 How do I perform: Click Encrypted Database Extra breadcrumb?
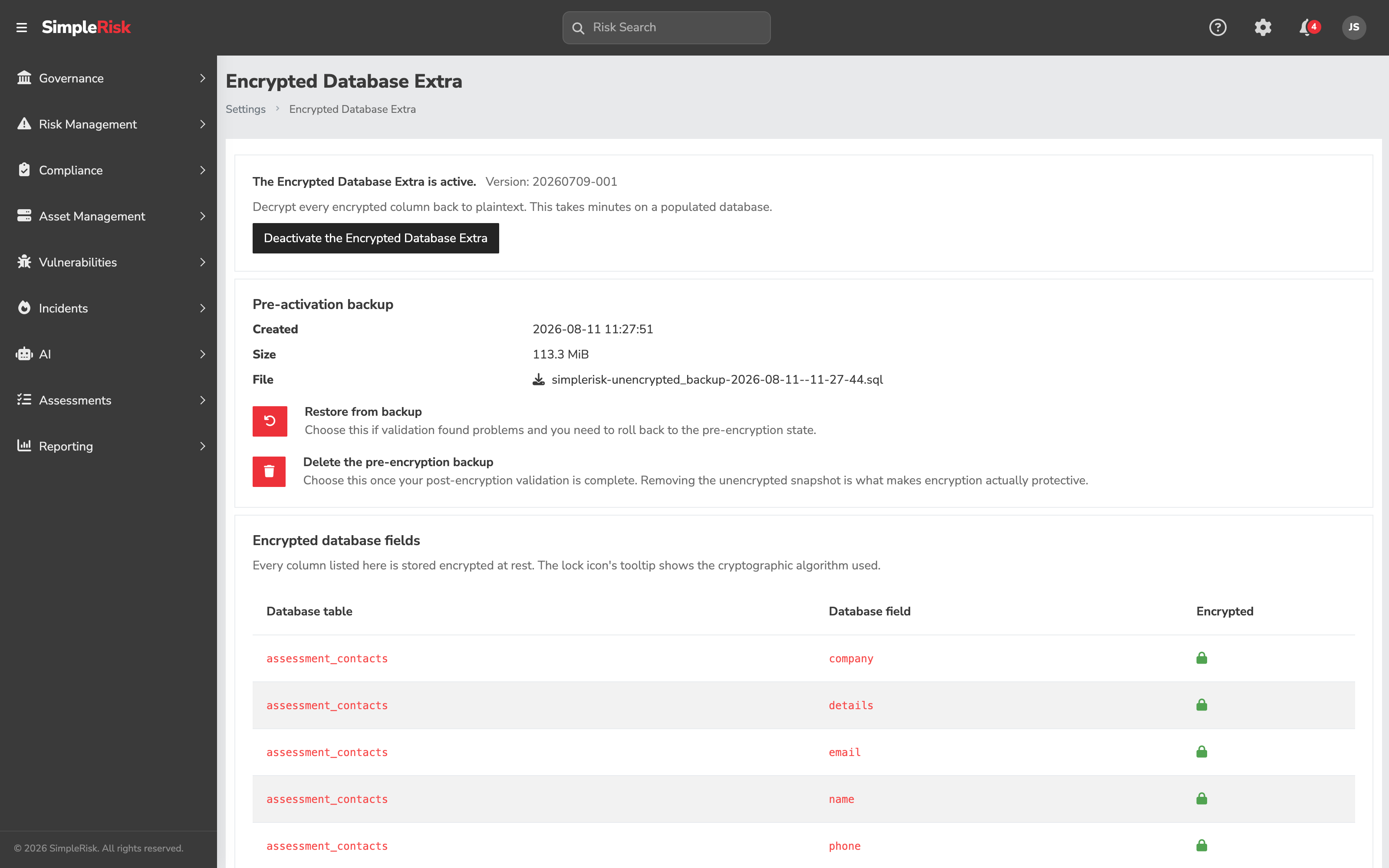pyautogui.click(x=352, y=109)
